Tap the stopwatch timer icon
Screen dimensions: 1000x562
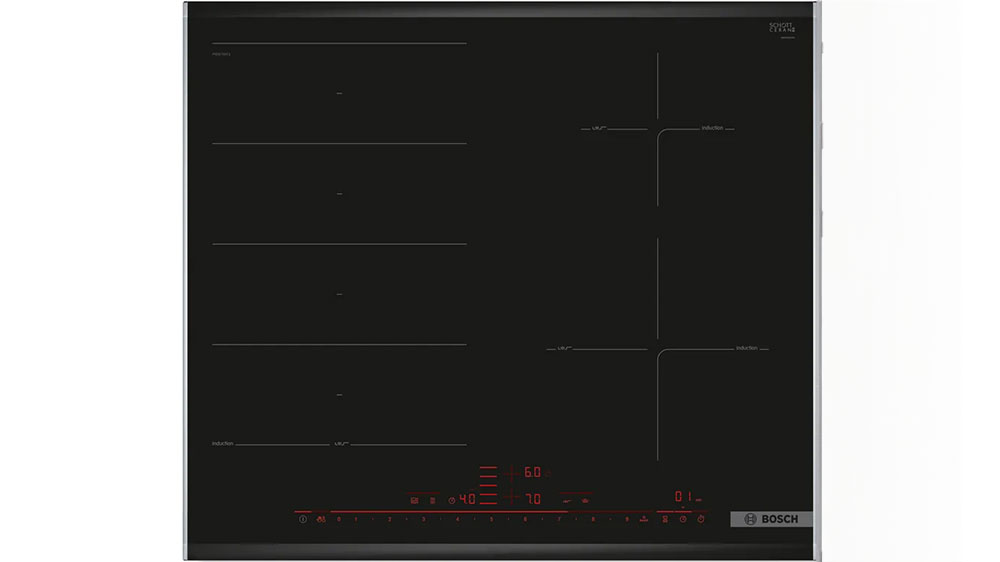(701, 519)
